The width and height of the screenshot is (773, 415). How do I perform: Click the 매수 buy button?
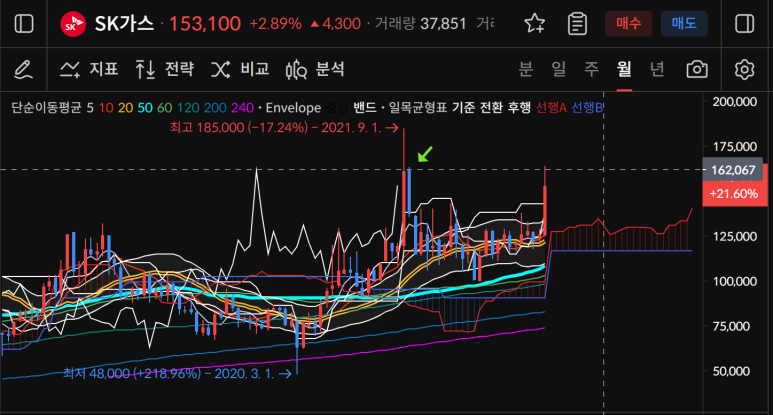(628, 23)
